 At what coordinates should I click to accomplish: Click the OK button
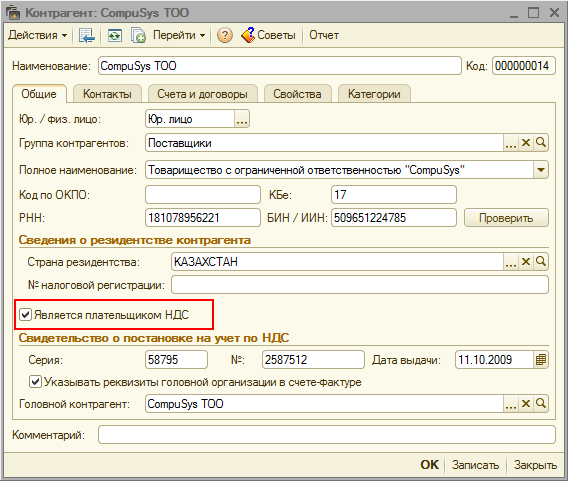pos(429,465)
